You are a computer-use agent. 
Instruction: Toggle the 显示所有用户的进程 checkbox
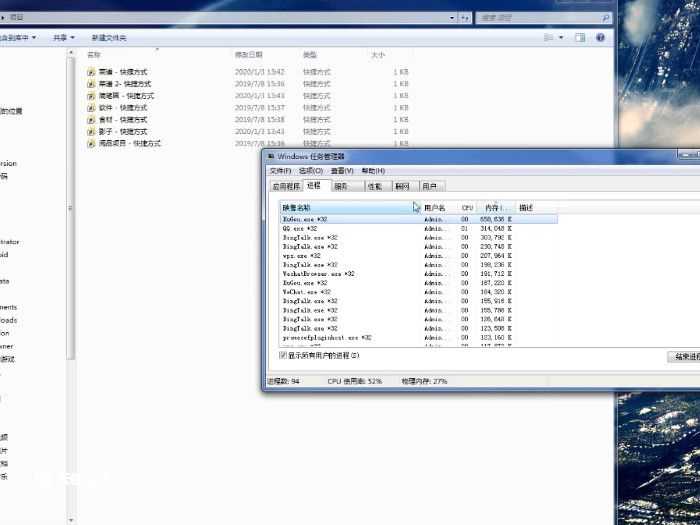pyautogui.click(x=283, y=355)
